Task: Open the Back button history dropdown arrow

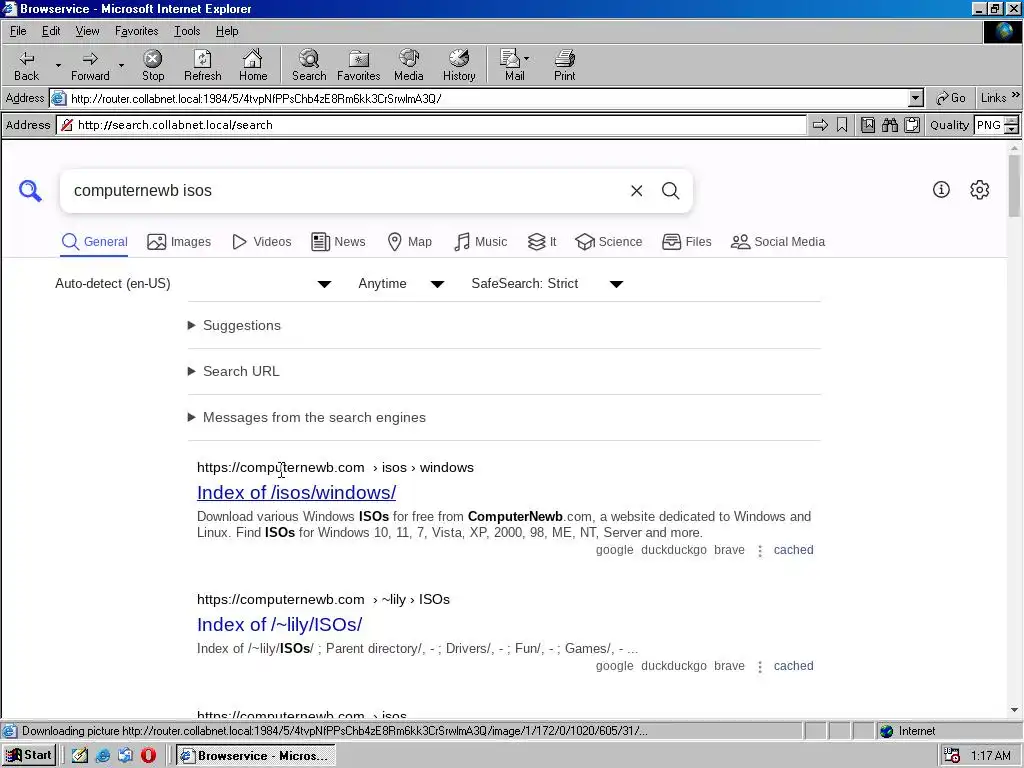Action: coord(57,65)
